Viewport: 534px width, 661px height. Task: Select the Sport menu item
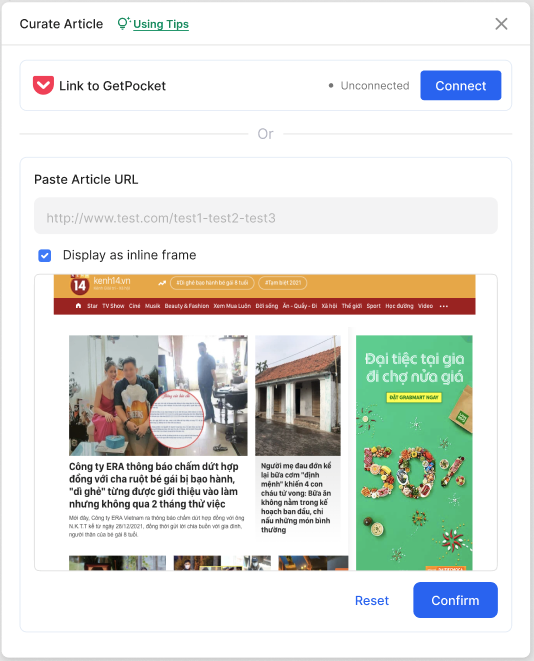[373, 306]
